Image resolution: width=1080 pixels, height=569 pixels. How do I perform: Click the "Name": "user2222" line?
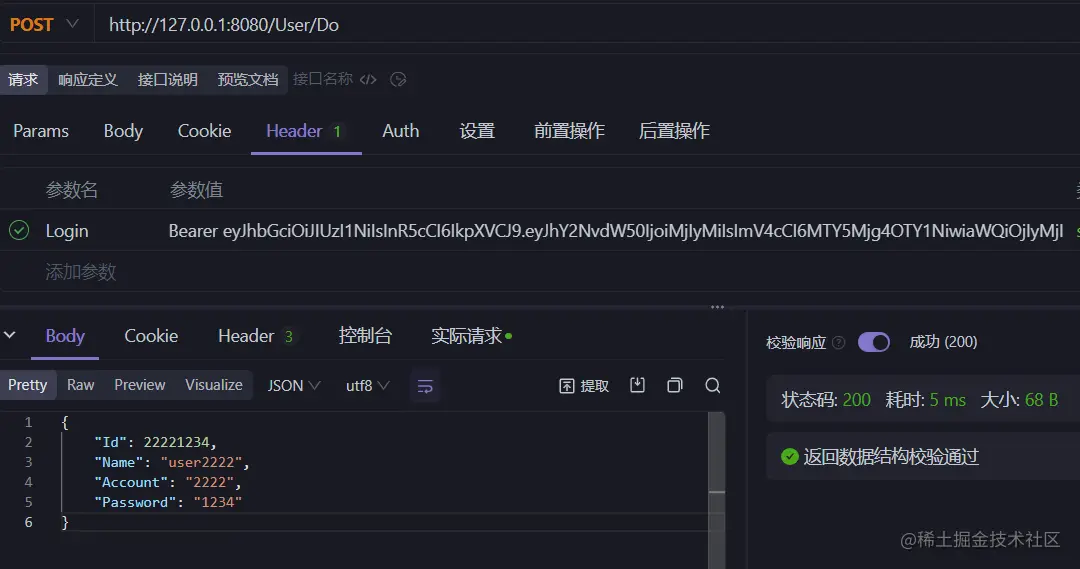click(x=172, y=462)
